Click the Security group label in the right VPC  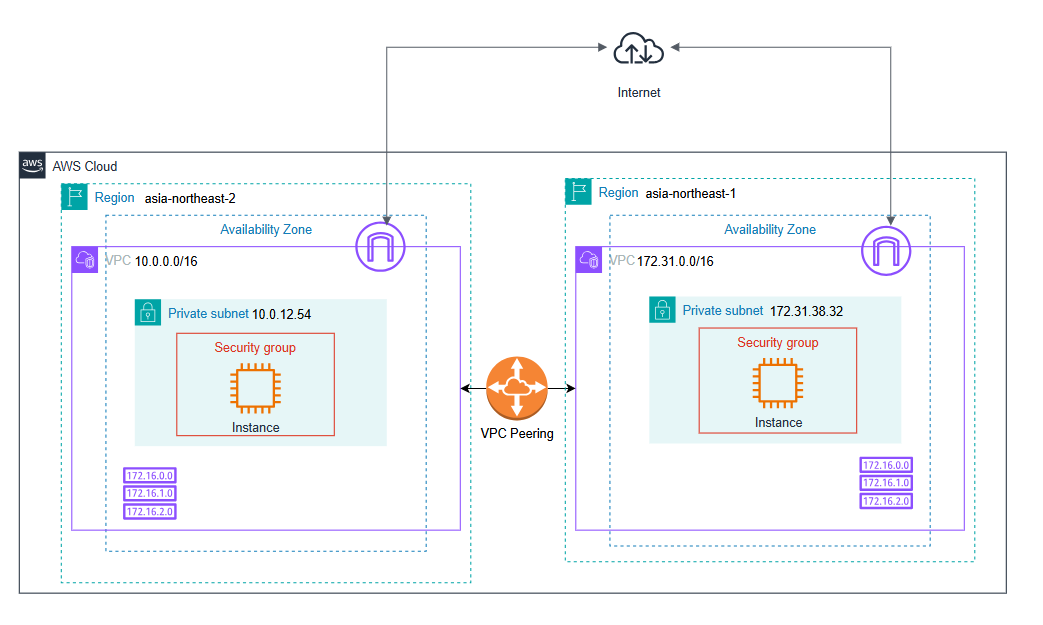point(777,342)
